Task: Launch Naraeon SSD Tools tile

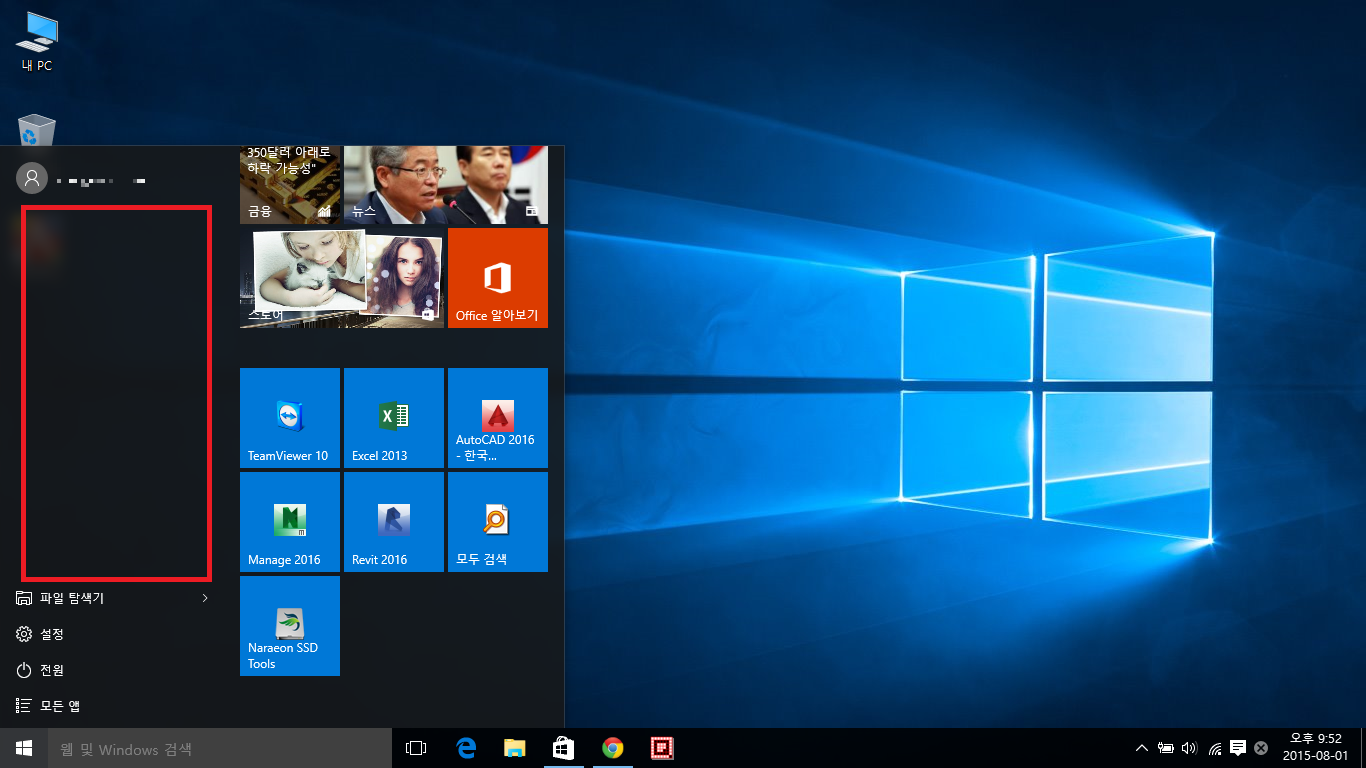Action: tap(290, 626)
